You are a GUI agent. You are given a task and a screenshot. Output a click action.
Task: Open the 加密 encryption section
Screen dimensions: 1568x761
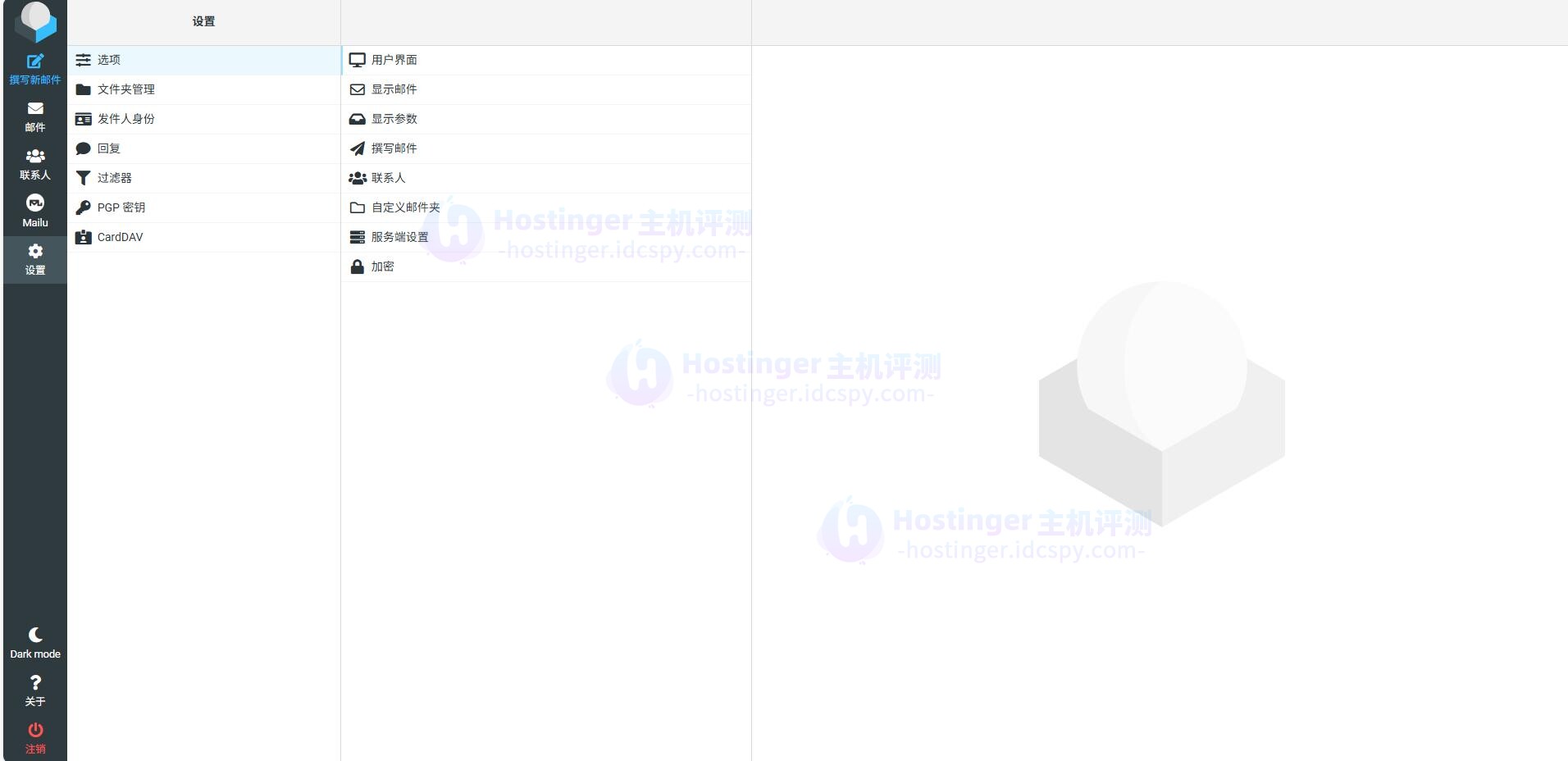pos(382,267)
